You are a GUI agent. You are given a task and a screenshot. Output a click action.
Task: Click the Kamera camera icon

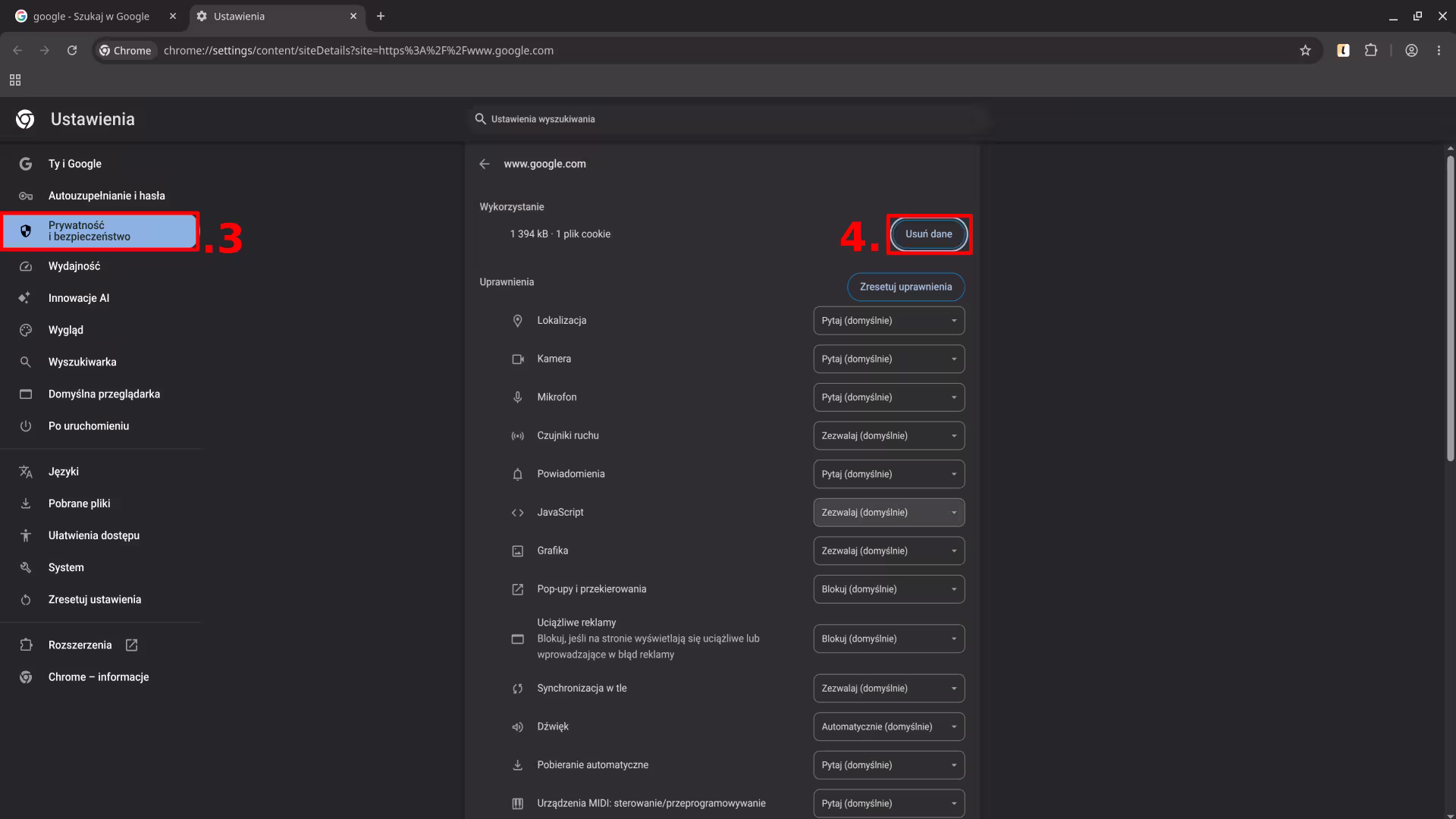518,359
